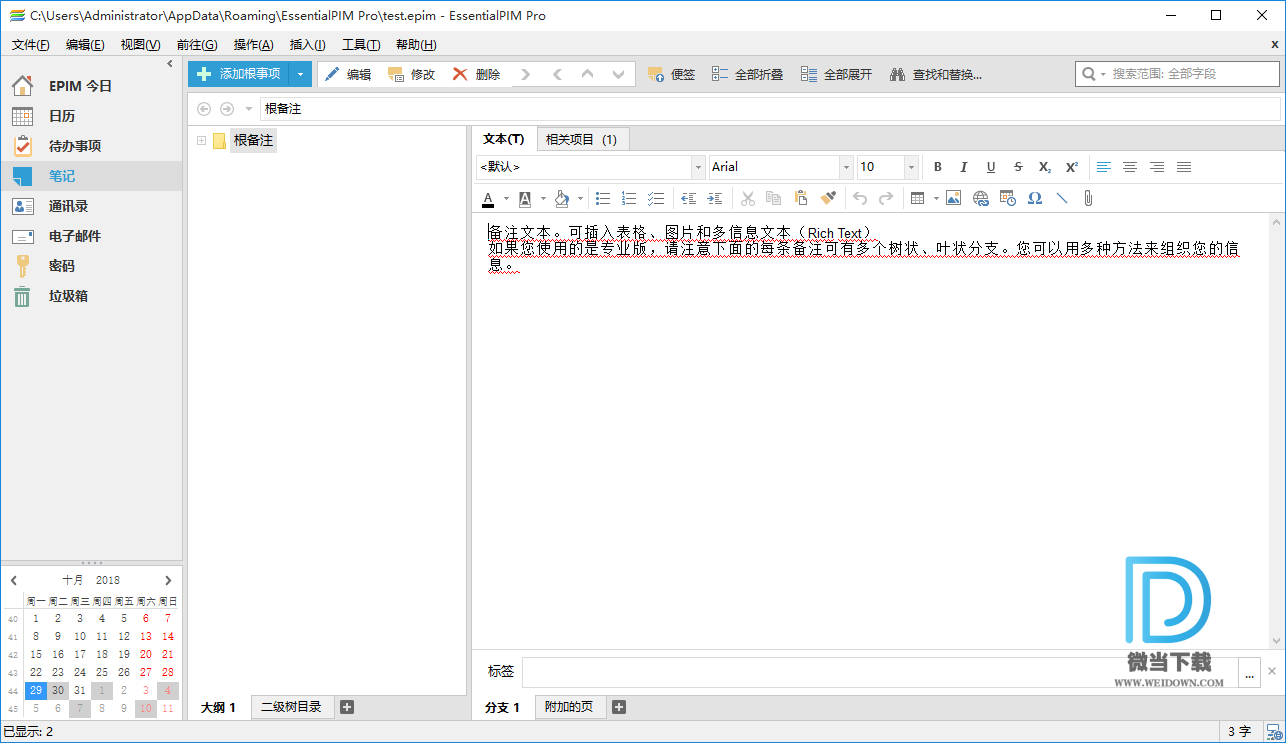Open the add root item dropdown arrow
The image size is (1286, 743).
[301, 74]
